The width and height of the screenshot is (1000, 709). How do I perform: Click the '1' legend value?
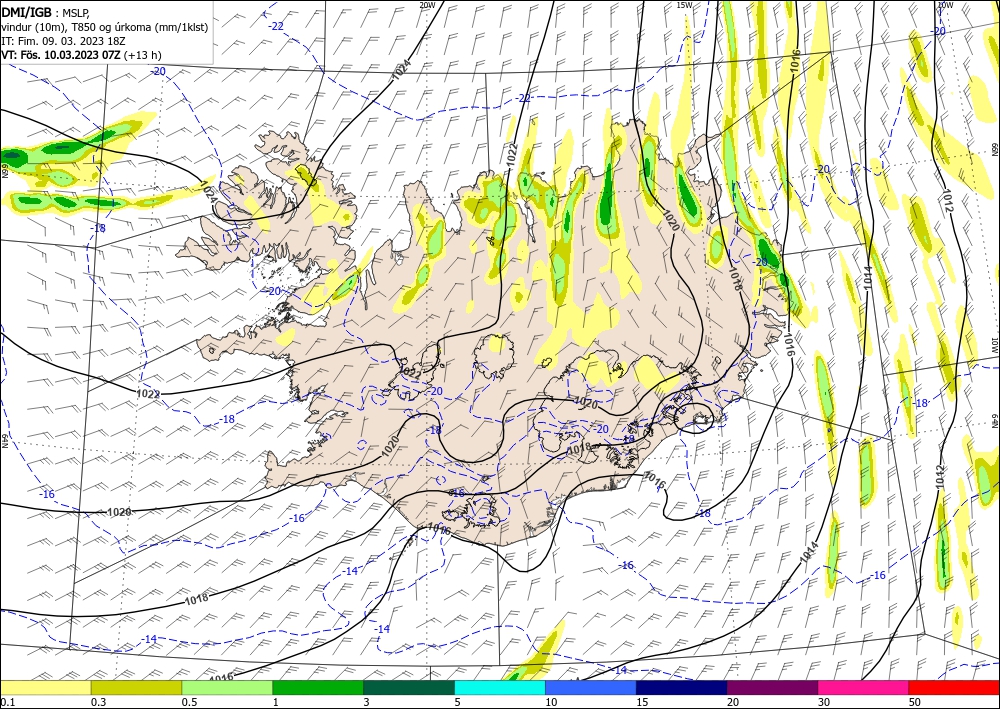(276, 702)
